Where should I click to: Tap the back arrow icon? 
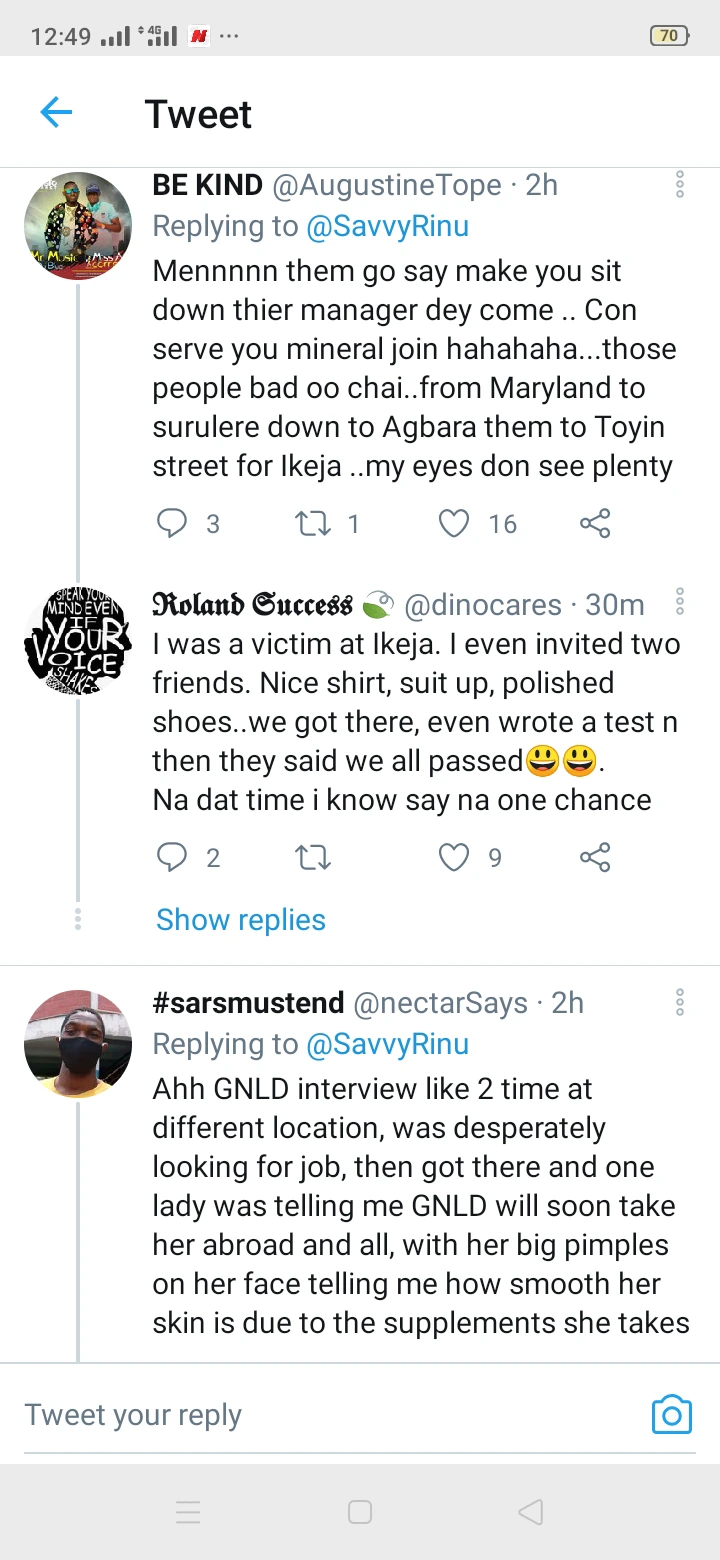pos(56,113)
